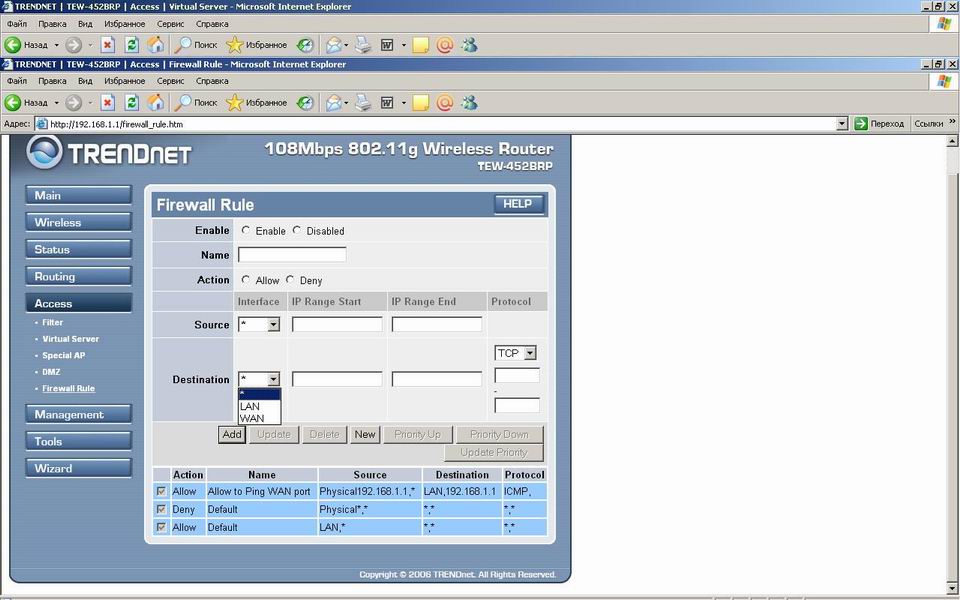This screenshot has height=600, width=960.
Task: Select the * option in Destination dropdown list
Action: click(259, 394)
